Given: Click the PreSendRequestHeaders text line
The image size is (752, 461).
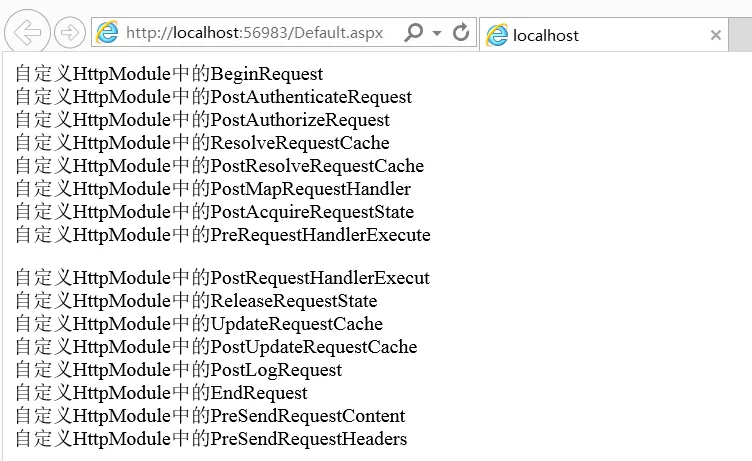Looking at the screenshot, I should click(x=211, y=439).
